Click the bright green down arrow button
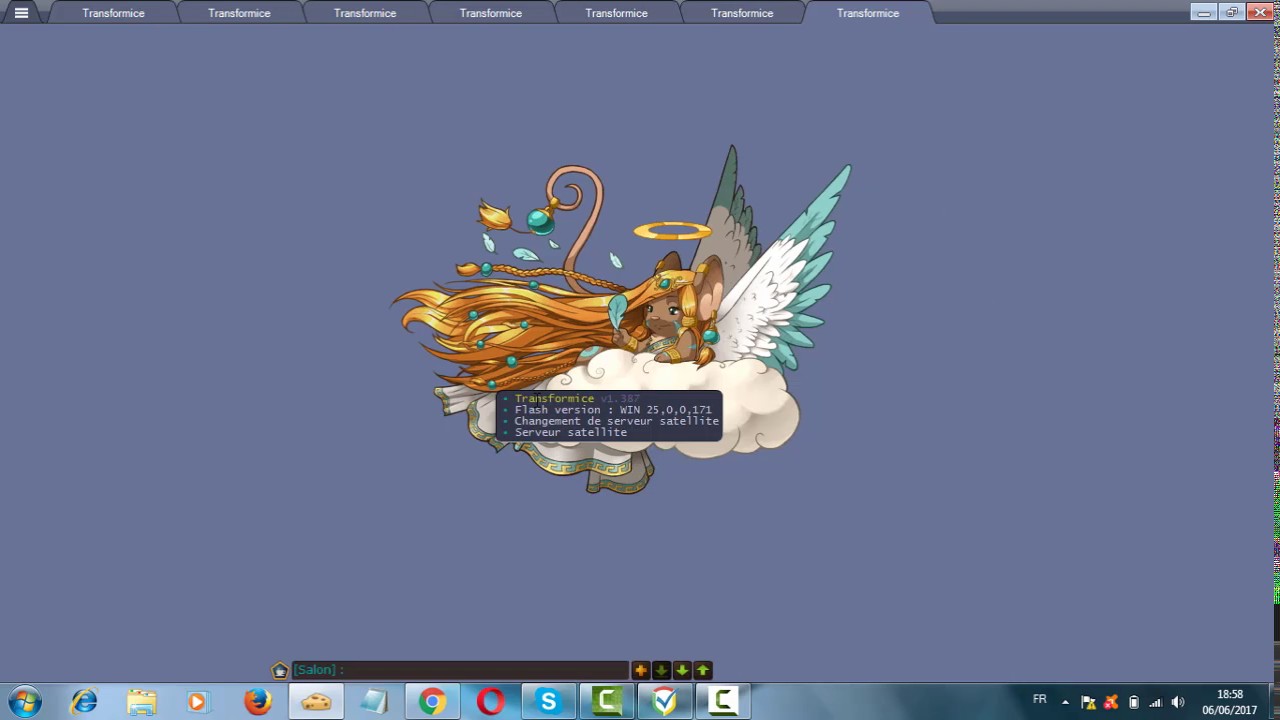The width and height of the screenshot is (1280, 720). tap(682, 670)
